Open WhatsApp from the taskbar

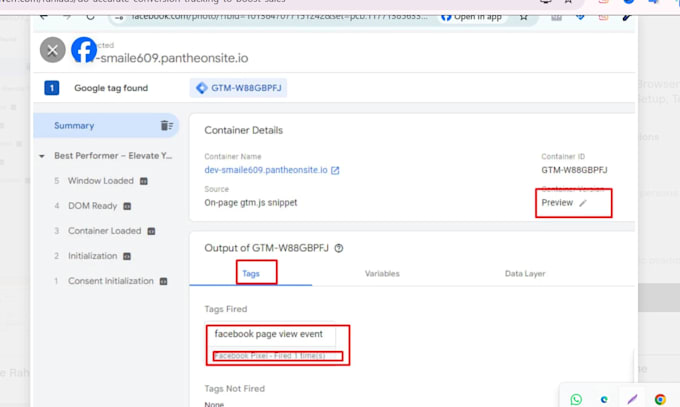coord(576,399)
